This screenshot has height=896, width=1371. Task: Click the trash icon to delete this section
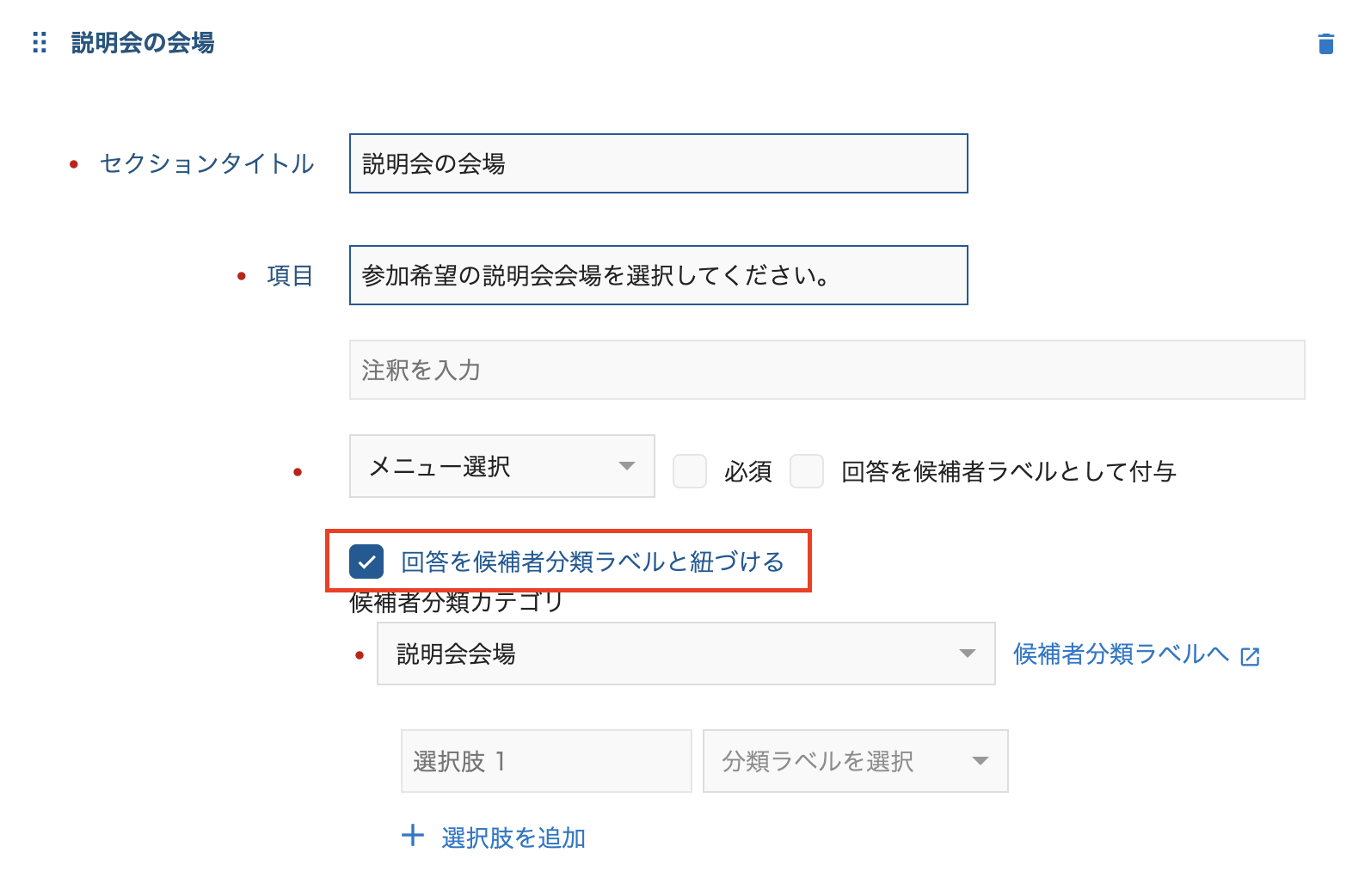[1325, 42]
